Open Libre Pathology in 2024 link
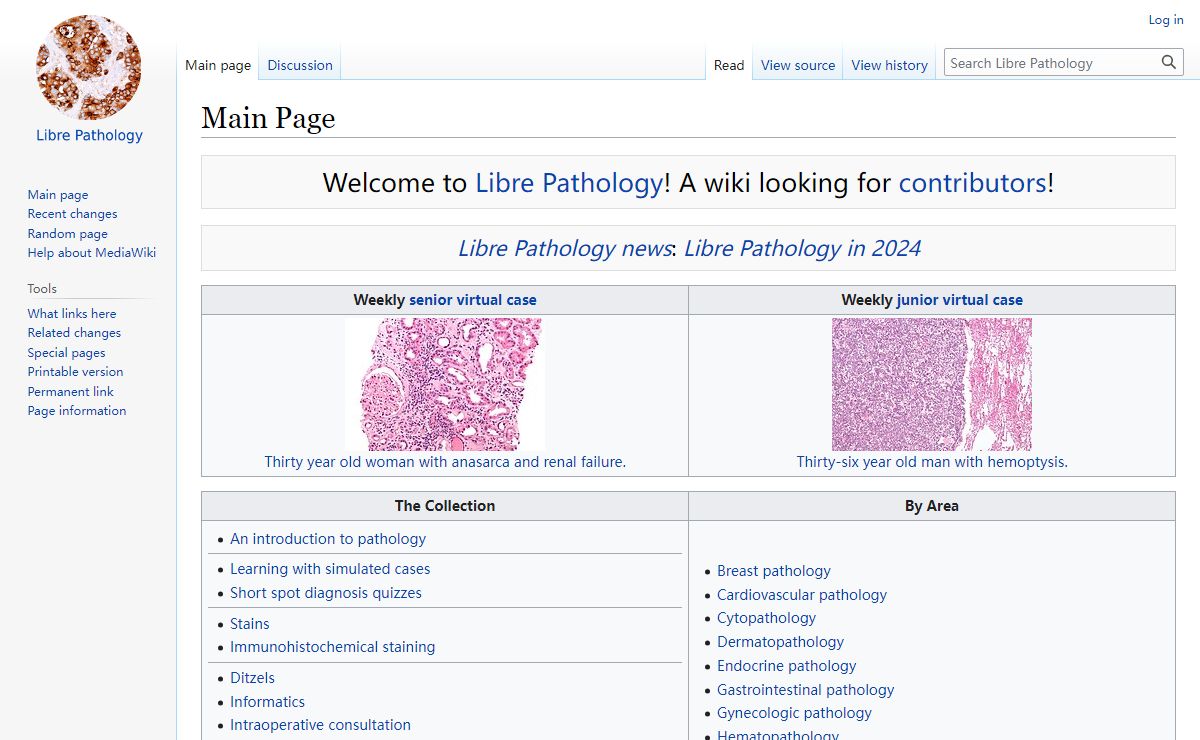The width and height of the screenshot is (1200, 740). pos(802,248)
